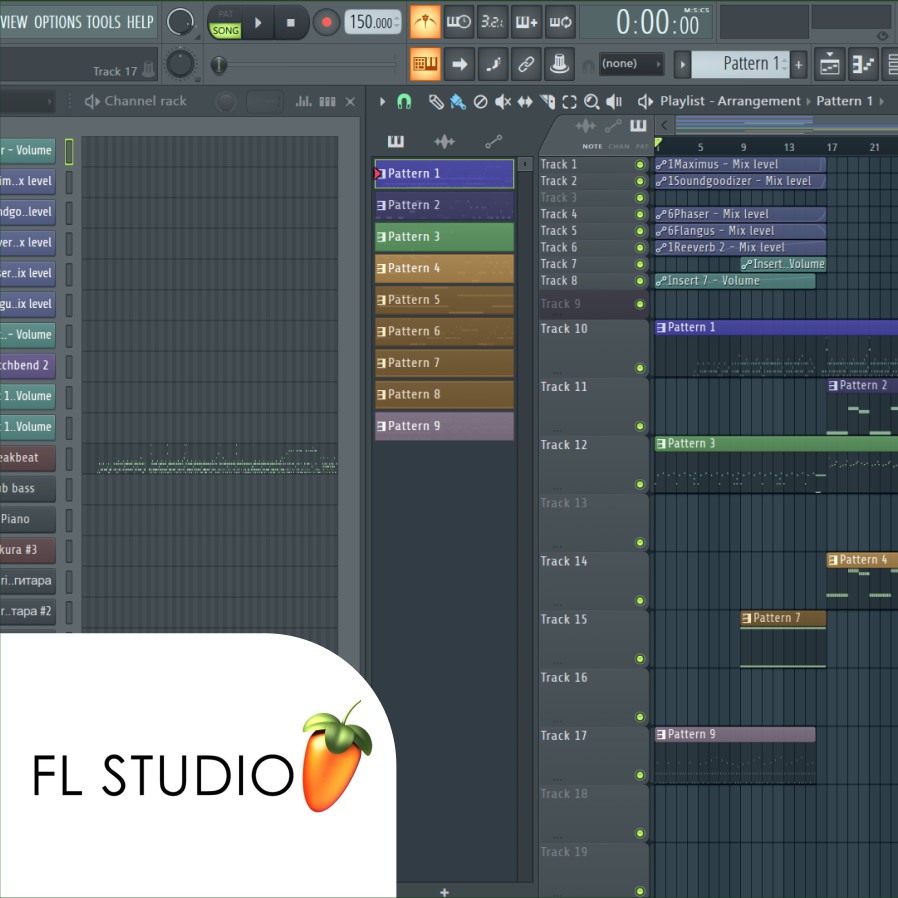Image resolution: width=898 pixels, height=898 pixels.
Task: Expand menu arrow after Pattern 1 breadcrumb
Action: click(x=882, y=101)
